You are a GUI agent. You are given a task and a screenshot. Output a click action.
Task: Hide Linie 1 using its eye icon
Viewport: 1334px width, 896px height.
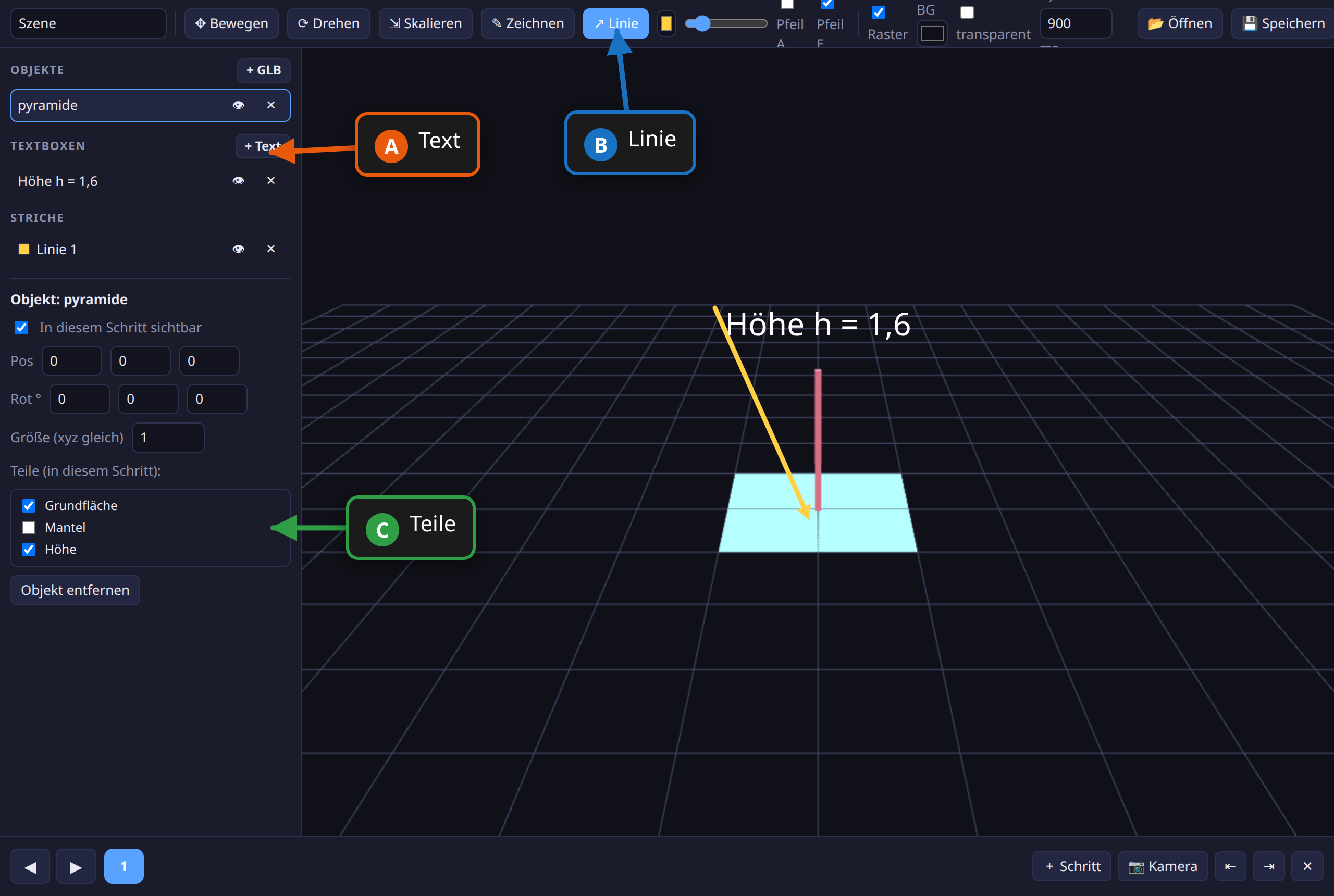click(x=238, y=248)
